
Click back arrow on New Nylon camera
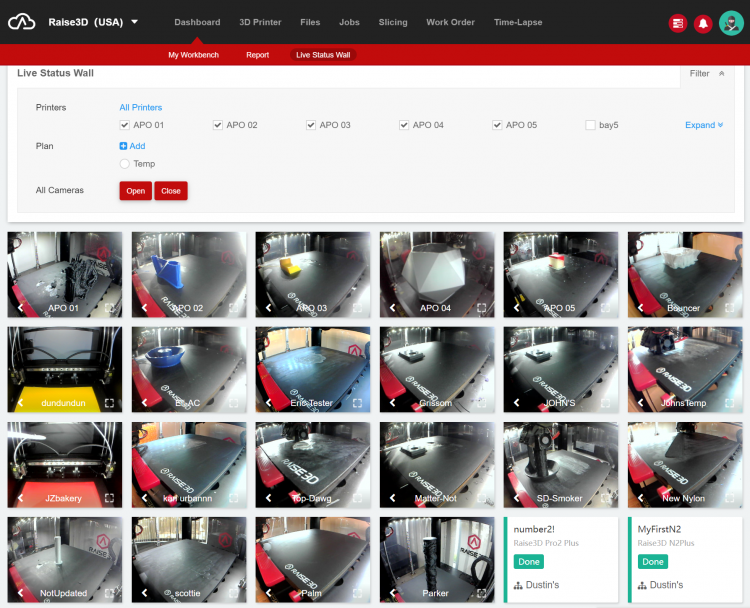640,498
